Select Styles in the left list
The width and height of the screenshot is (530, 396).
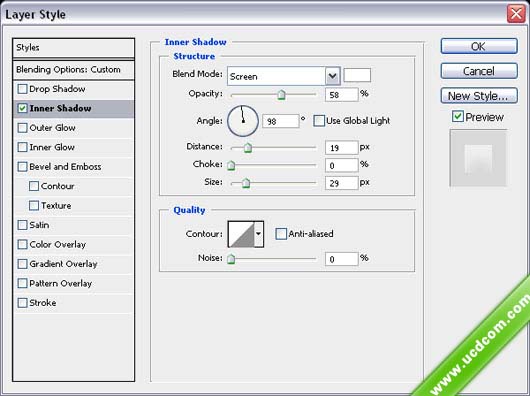tap(73, 48)
